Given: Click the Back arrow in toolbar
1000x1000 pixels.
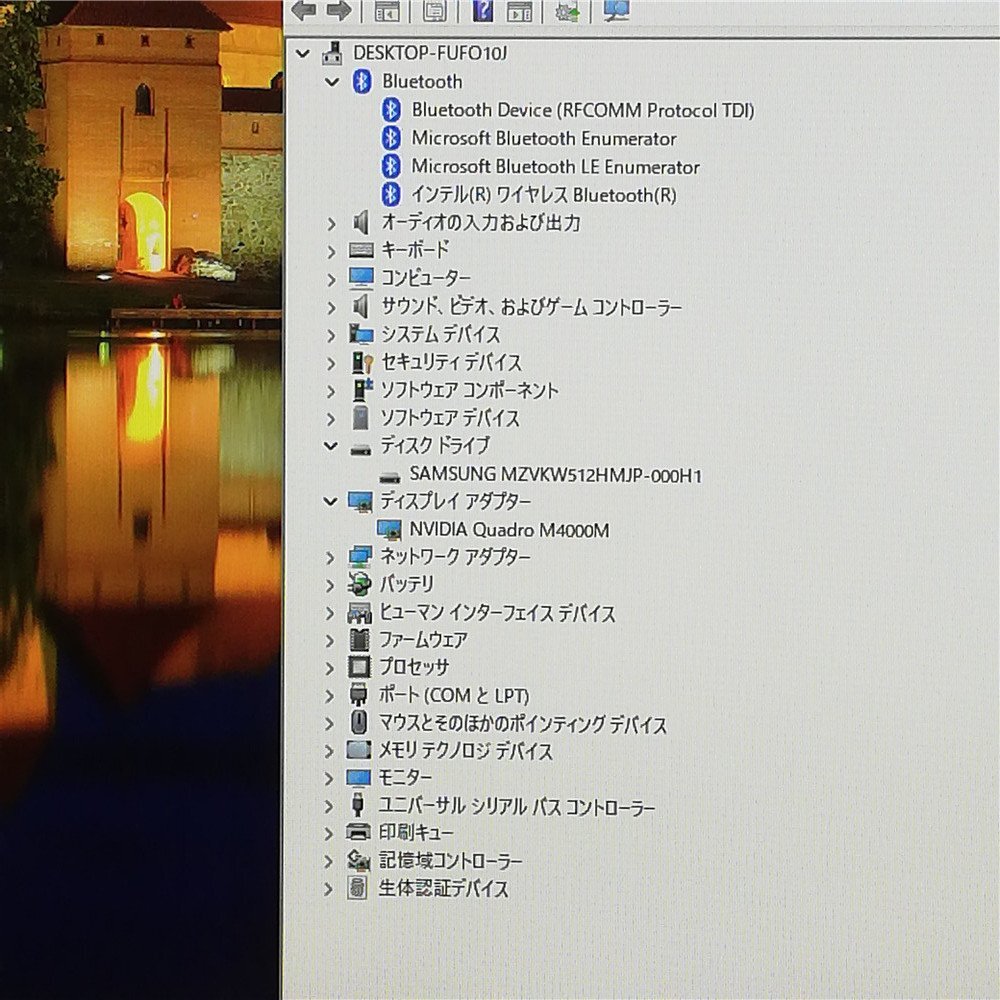Looking at the screenshot, I should pyautogui.click(x=304, y=10).
